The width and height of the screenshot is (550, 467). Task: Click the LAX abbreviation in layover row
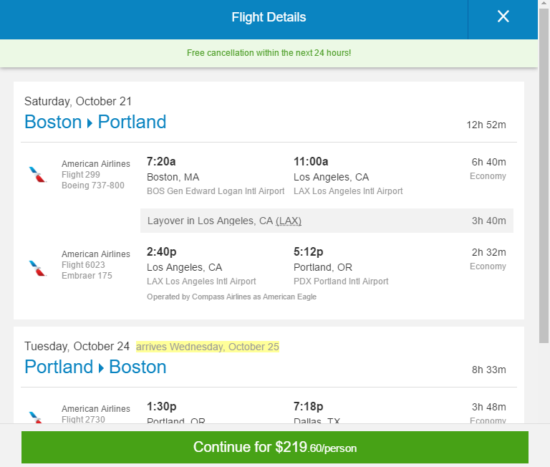coord(288,221)
